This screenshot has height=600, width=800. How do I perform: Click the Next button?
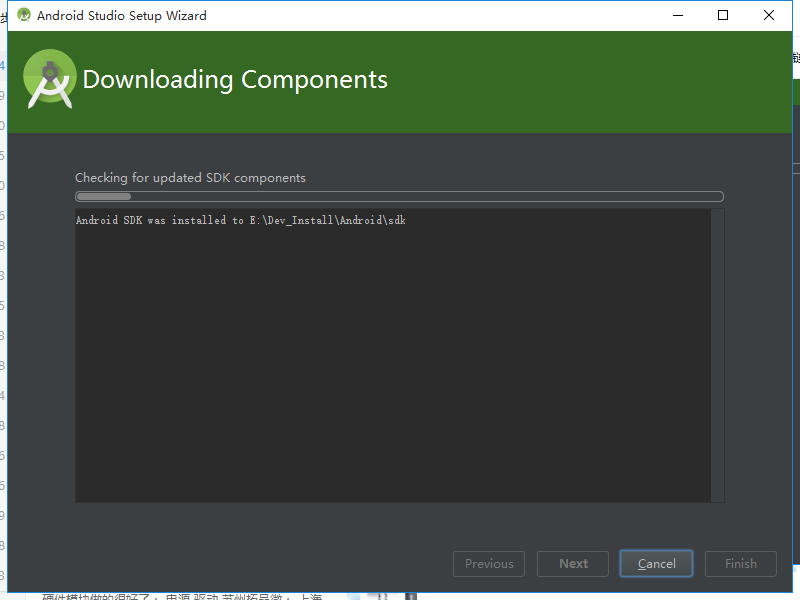[573, 564]
